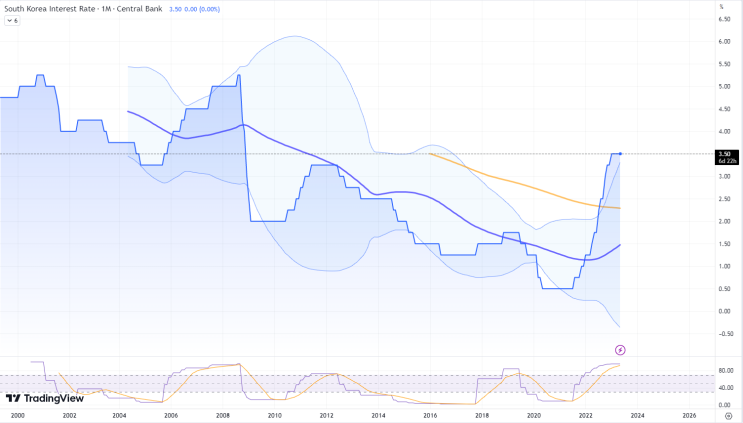Click the 5.00 price scale label

[724, 87]
